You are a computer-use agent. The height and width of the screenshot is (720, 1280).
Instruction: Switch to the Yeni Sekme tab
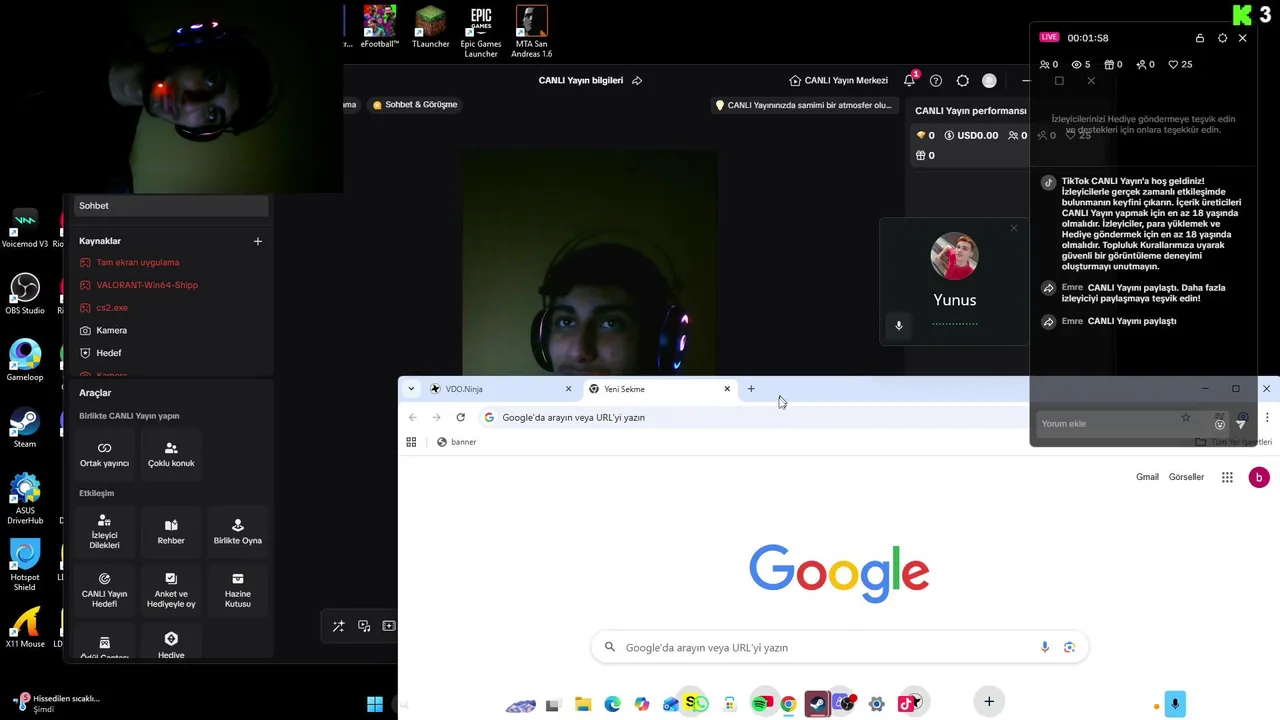(658, 389)
